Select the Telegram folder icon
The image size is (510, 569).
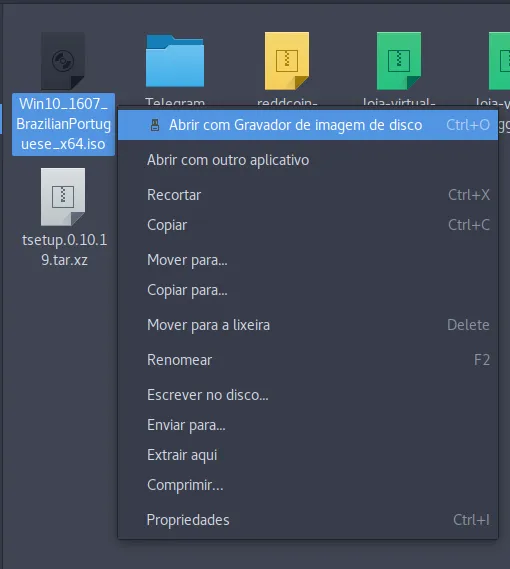(175, 61)
